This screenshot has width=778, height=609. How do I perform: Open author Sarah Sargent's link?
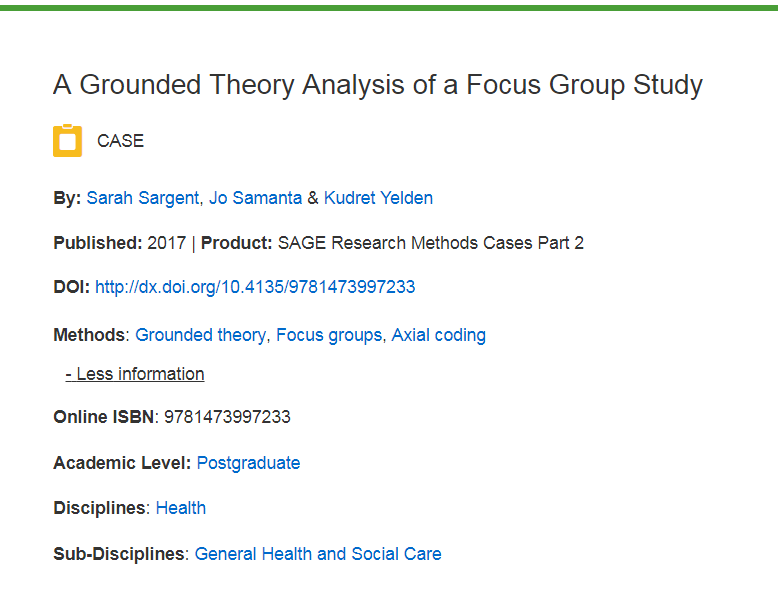coord(143,198)
